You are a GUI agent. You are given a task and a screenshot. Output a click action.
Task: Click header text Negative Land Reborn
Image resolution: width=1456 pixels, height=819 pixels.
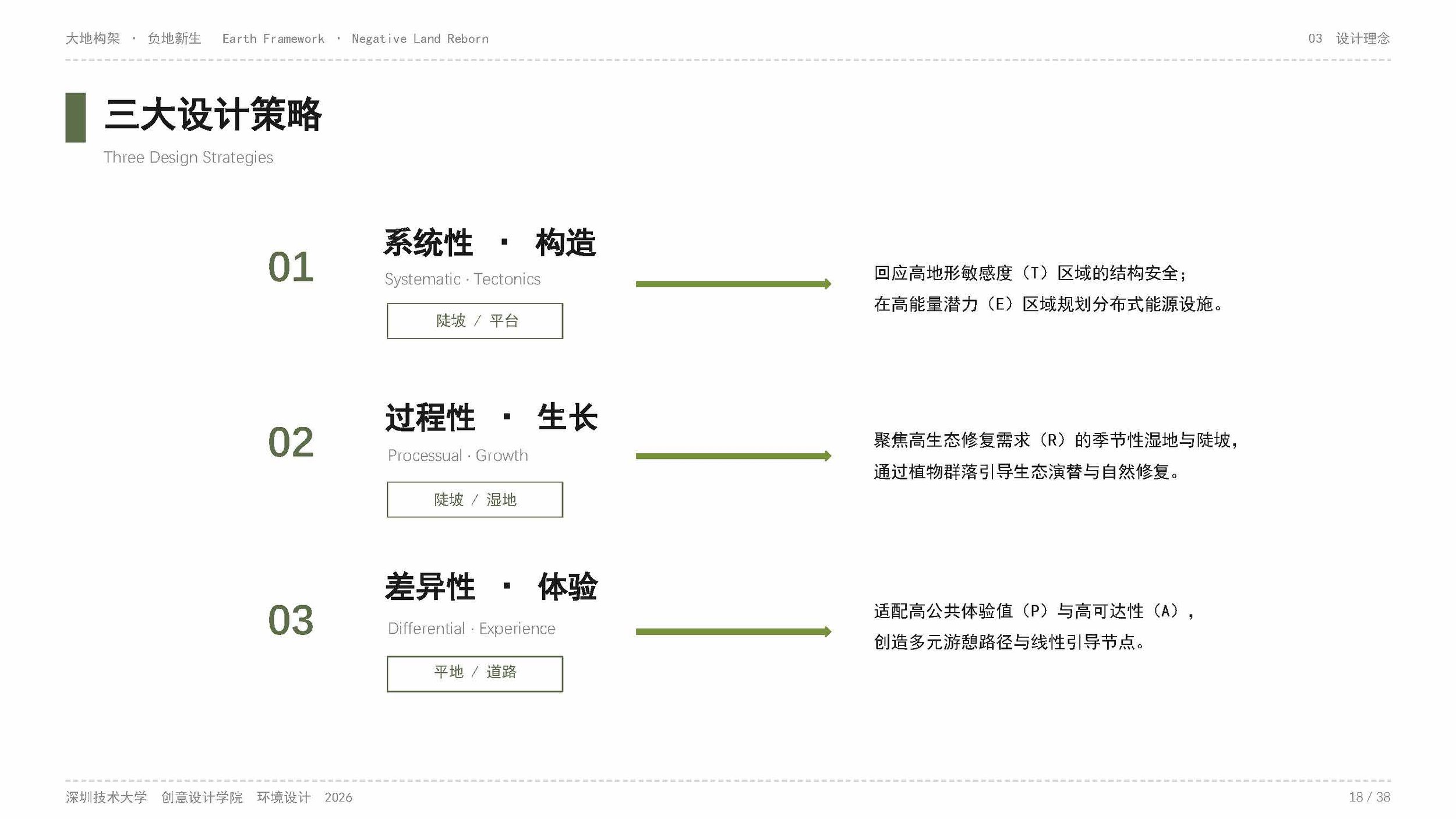pos(420,38)
